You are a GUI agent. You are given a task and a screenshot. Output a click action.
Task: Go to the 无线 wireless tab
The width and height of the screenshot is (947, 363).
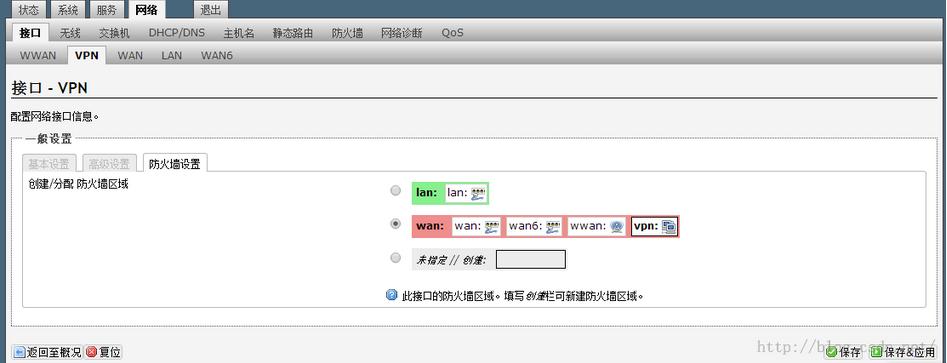coord(70,33)
